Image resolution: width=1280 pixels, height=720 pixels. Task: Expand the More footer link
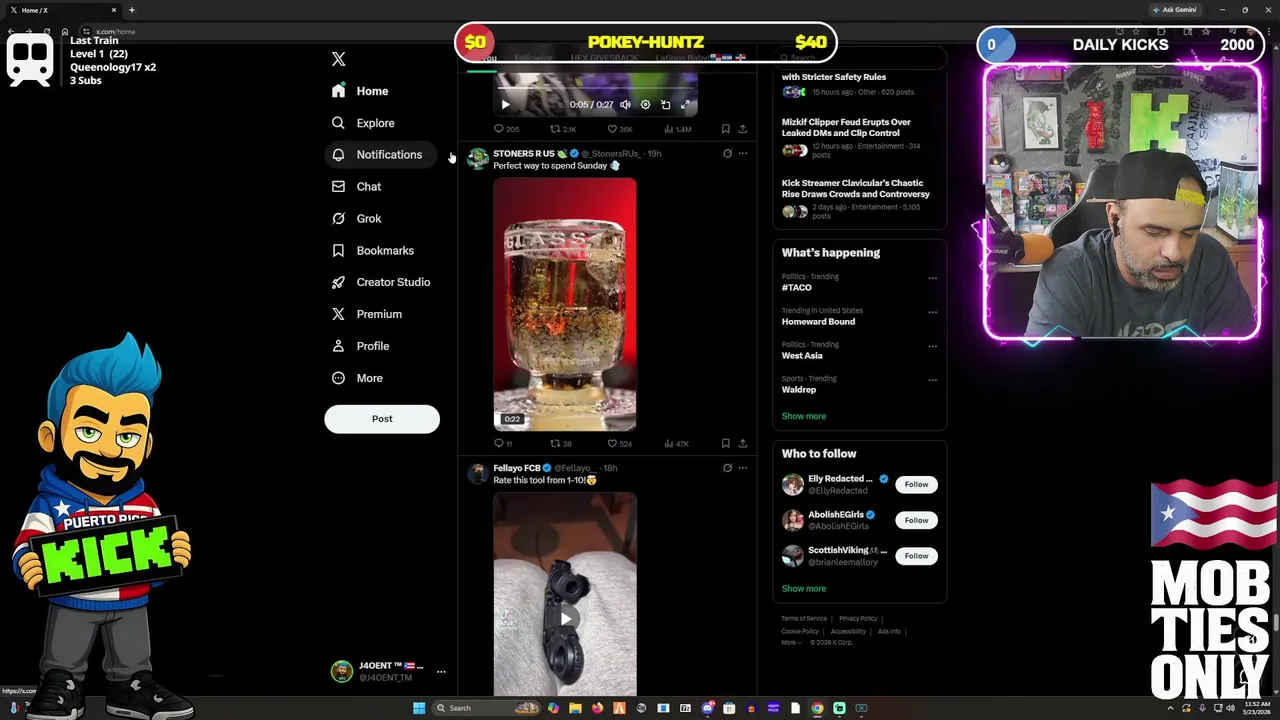click(790, 642)
